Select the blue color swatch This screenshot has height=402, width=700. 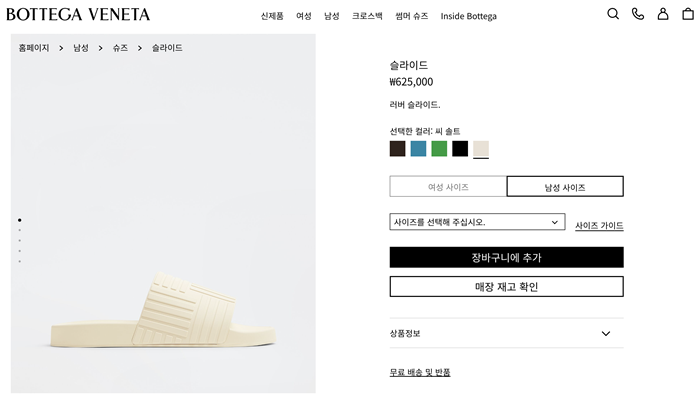[418, 149]
